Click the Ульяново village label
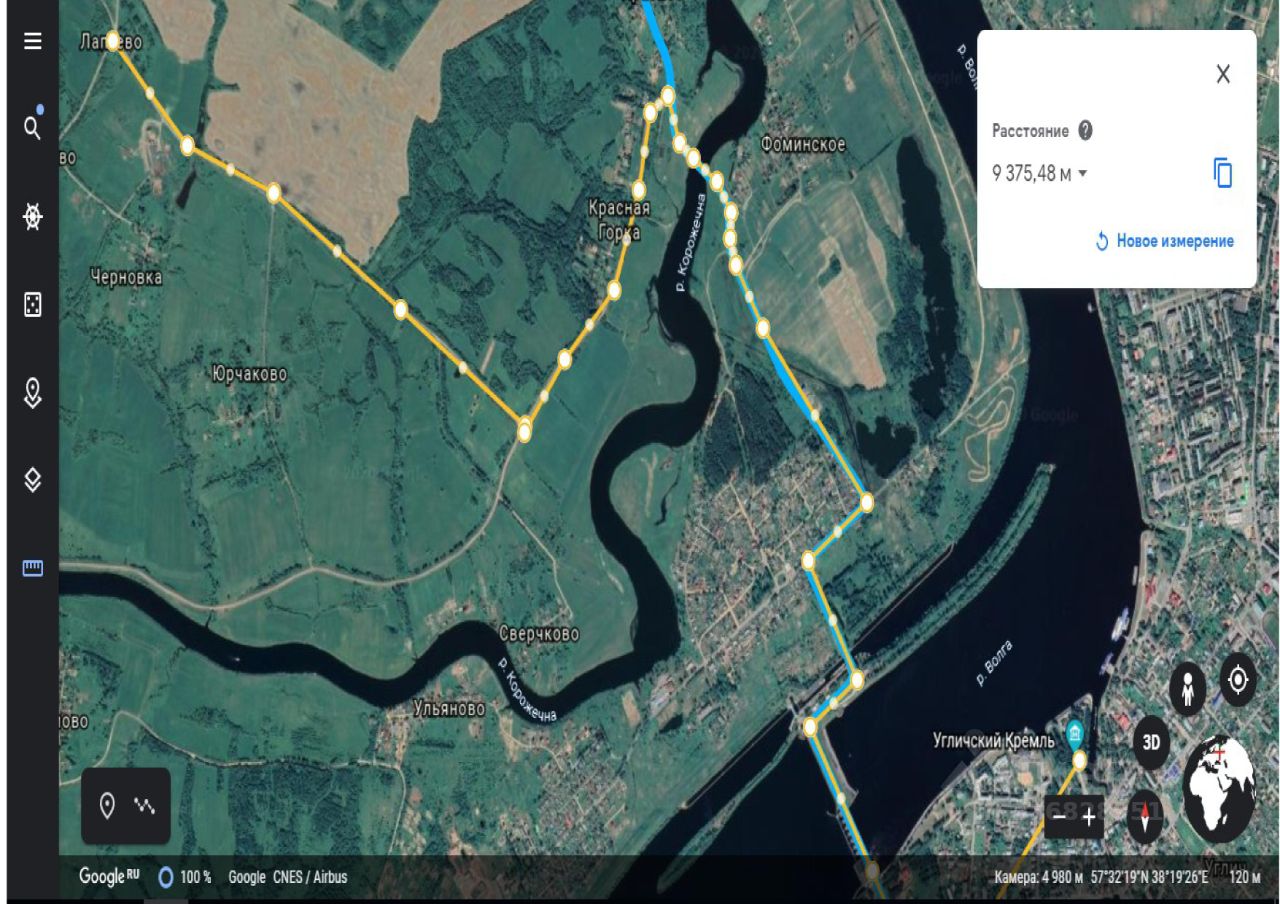This screenshot has width=1280, height=904. click(x=449, y=709)
